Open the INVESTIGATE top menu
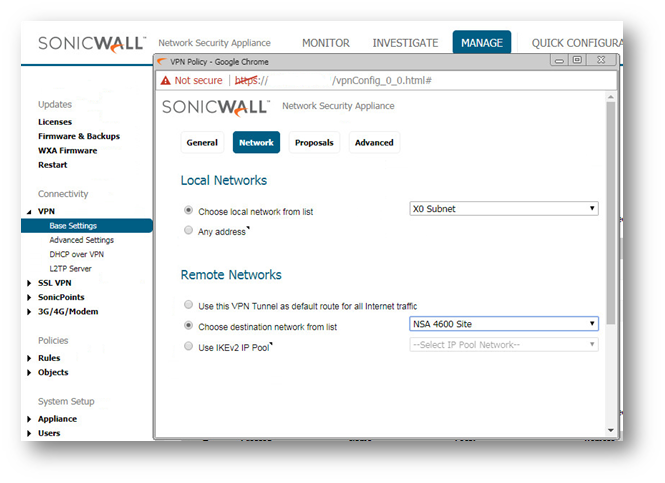 [x=405, y=43]
